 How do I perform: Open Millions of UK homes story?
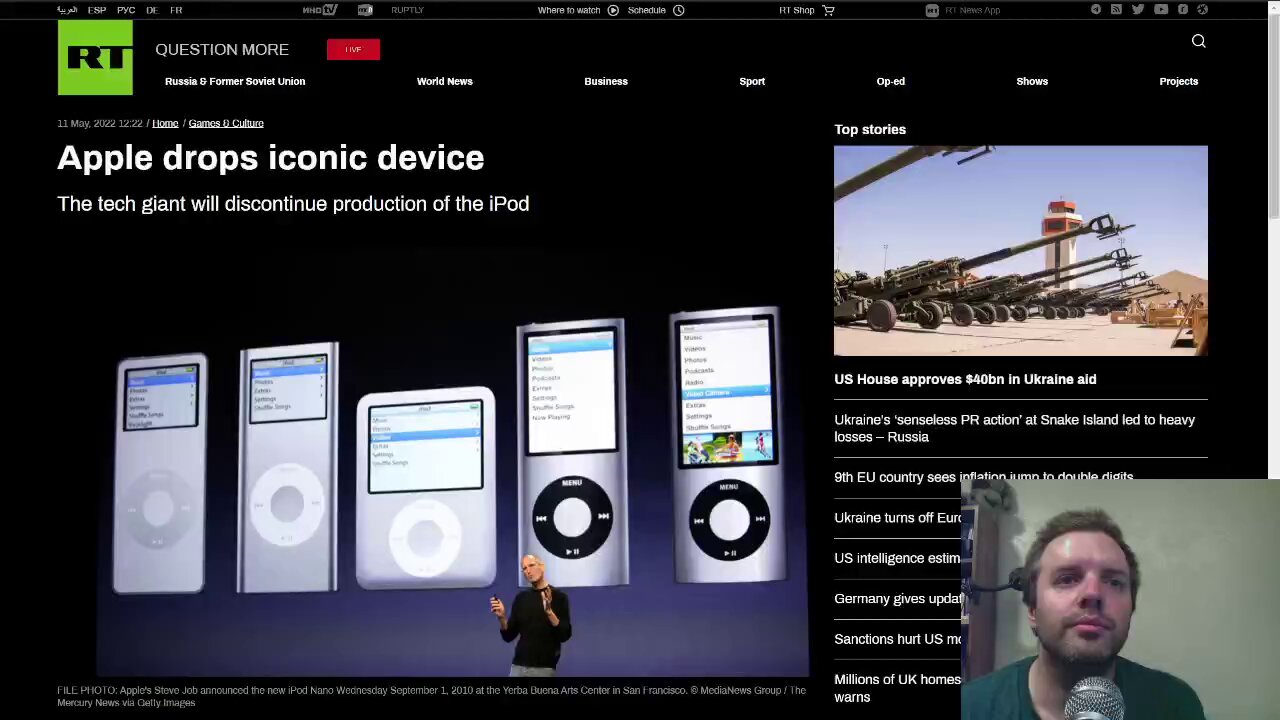(x=897, y=688)
